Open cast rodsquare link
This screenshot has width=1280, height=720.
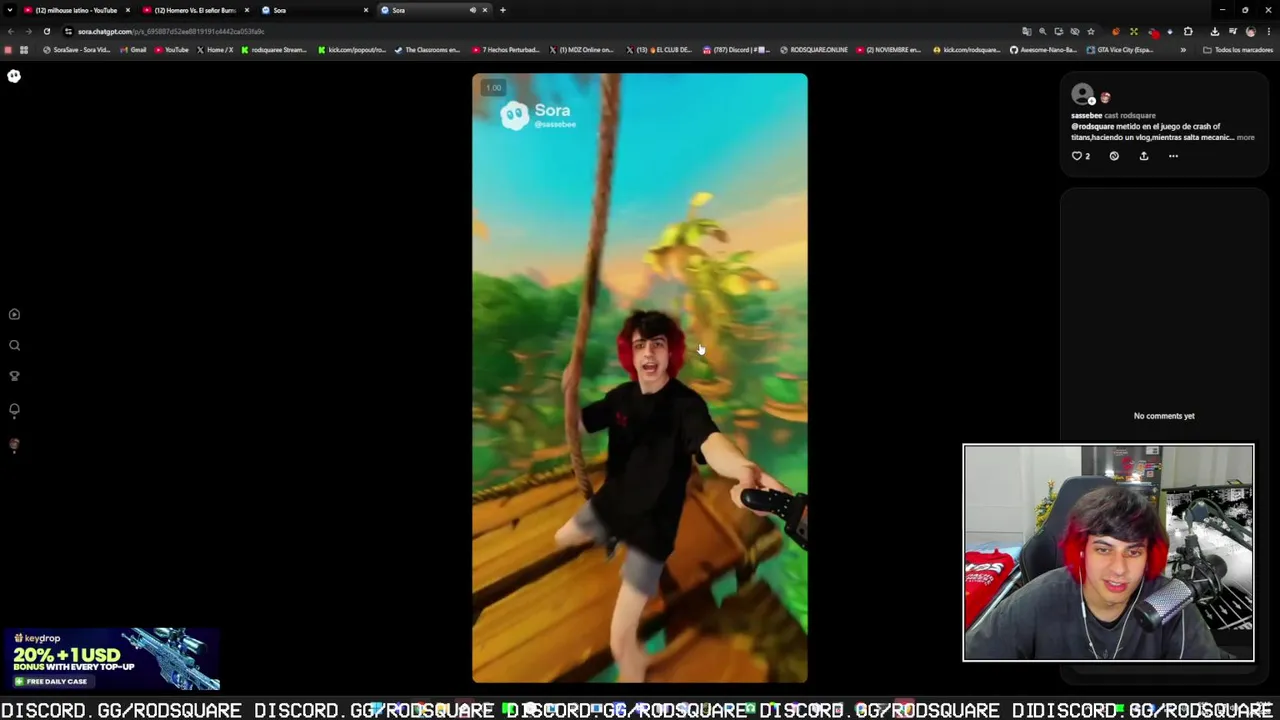tap(1130, 115)
